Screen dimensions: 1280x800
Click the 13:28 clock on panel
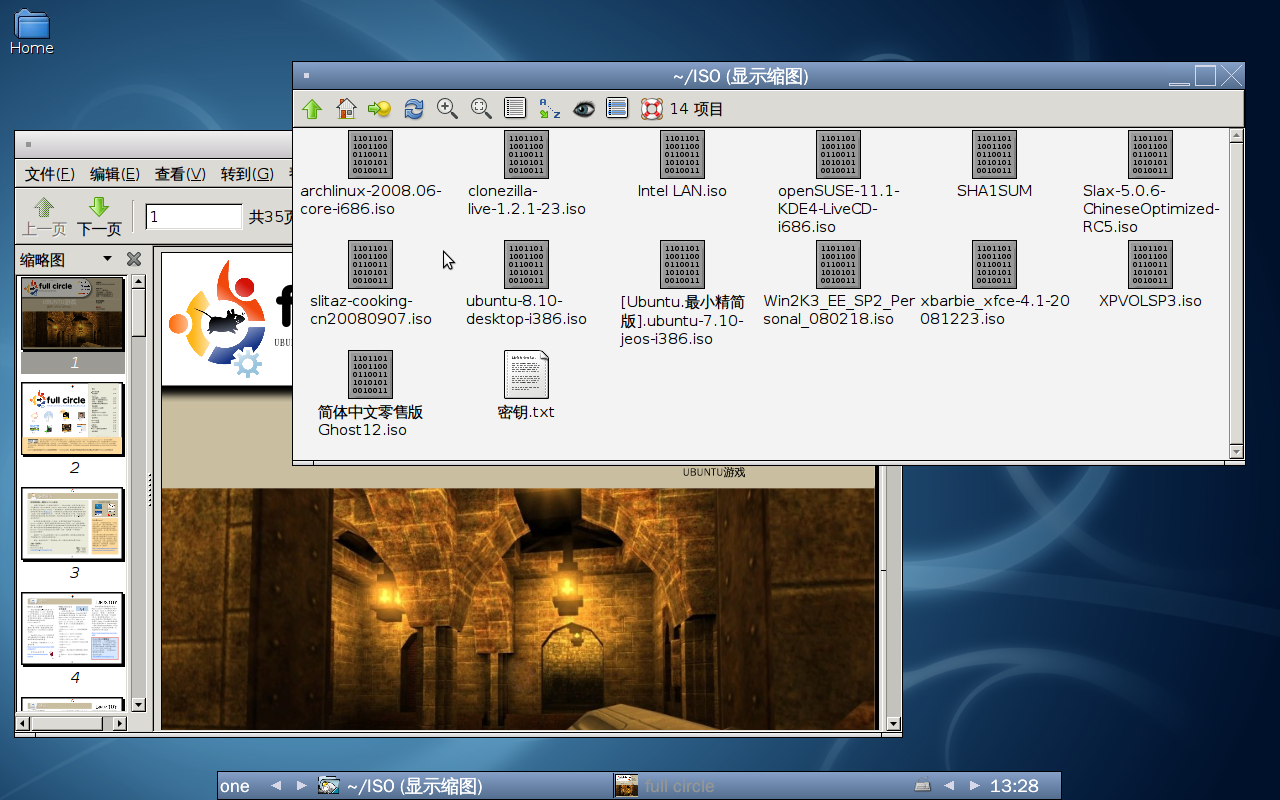[1014, 786]
